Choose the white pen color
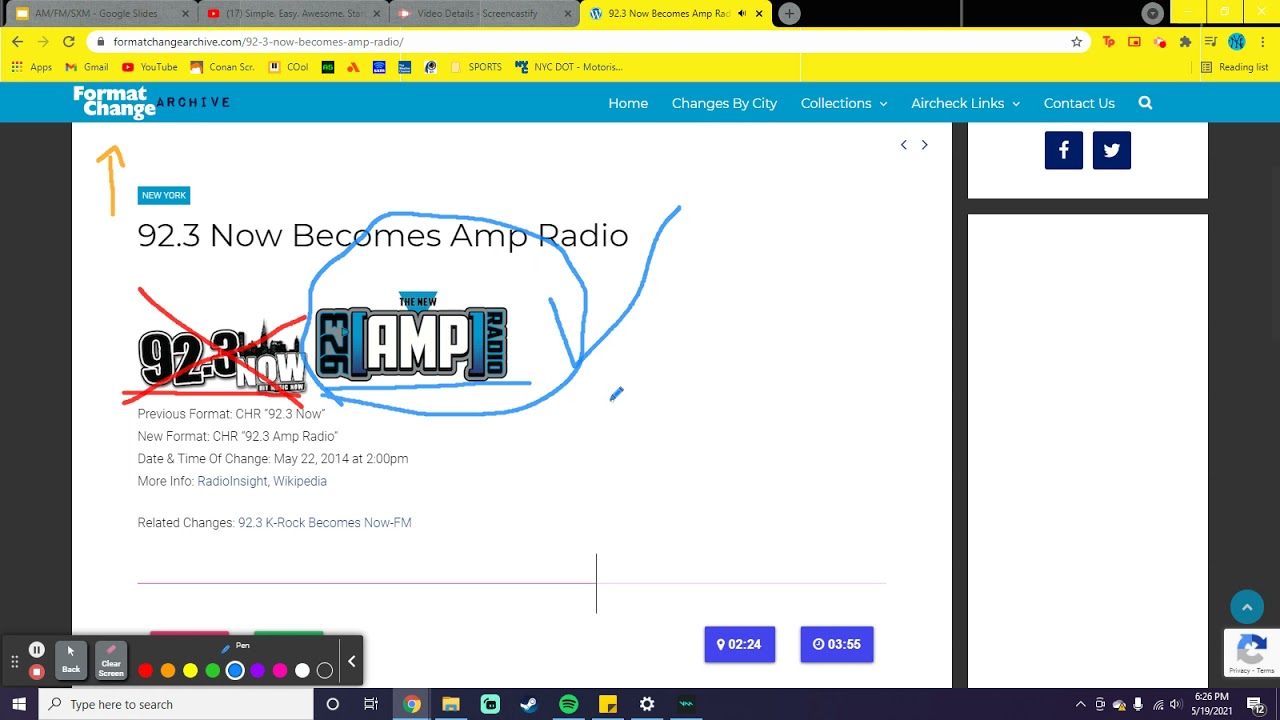This screenshot has height=720, width=1280. pos(302,671)
